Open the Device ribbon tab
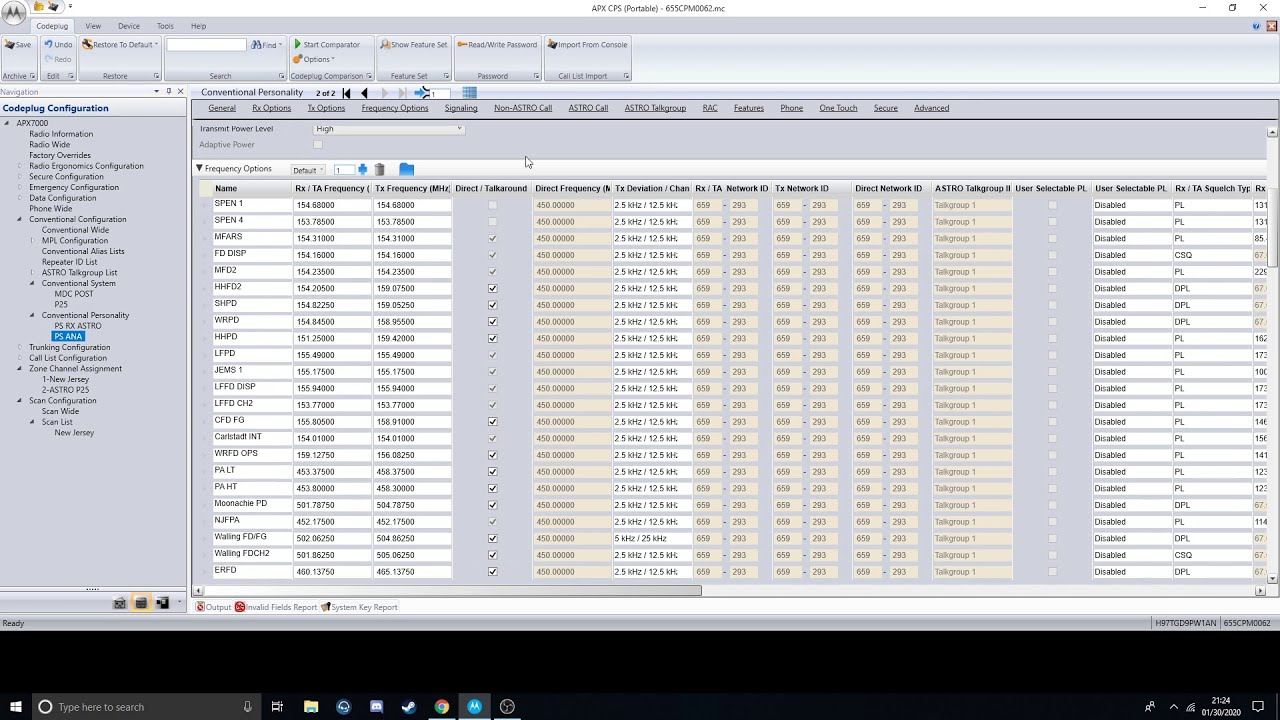1280x720 pixels. (129, 26)
